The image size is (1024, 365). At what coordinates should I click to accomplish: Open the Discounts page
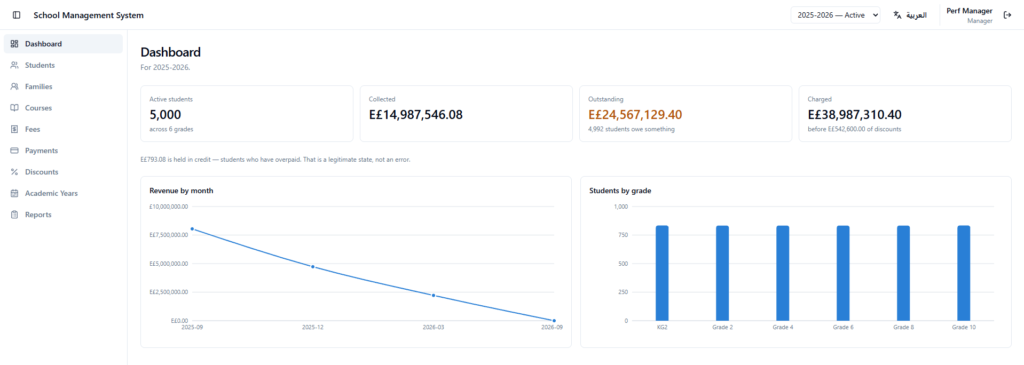pyautogui.click(x=63, y=172)
